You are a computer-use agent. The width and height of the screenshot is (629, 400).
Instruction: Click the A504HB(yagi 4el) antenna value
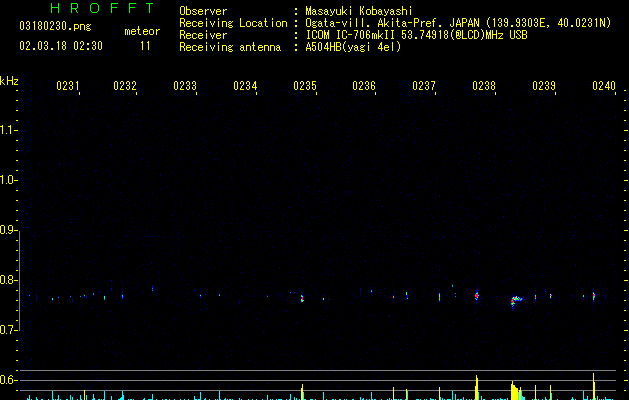(353, 47)
